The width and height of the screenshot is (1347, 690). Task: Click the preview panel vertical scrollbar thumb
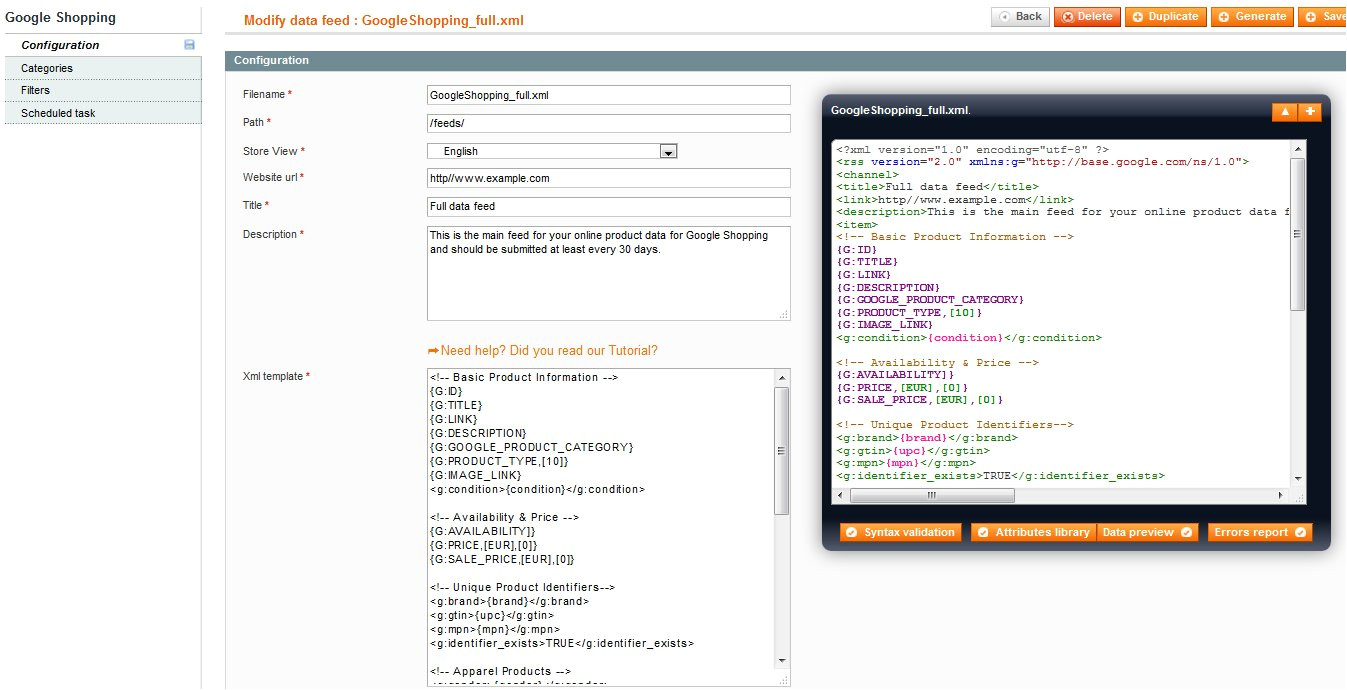click(x=1298, y=233)
